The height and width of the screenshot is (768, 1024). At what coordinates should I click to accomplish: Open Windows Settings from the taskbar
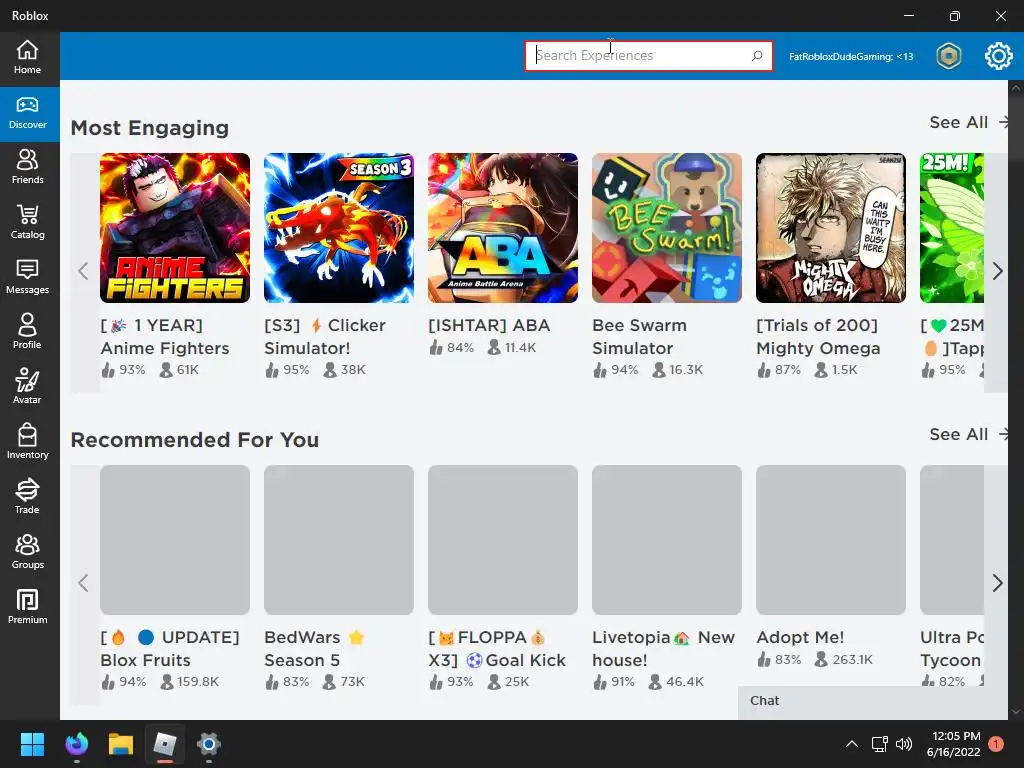pos(209,744)
